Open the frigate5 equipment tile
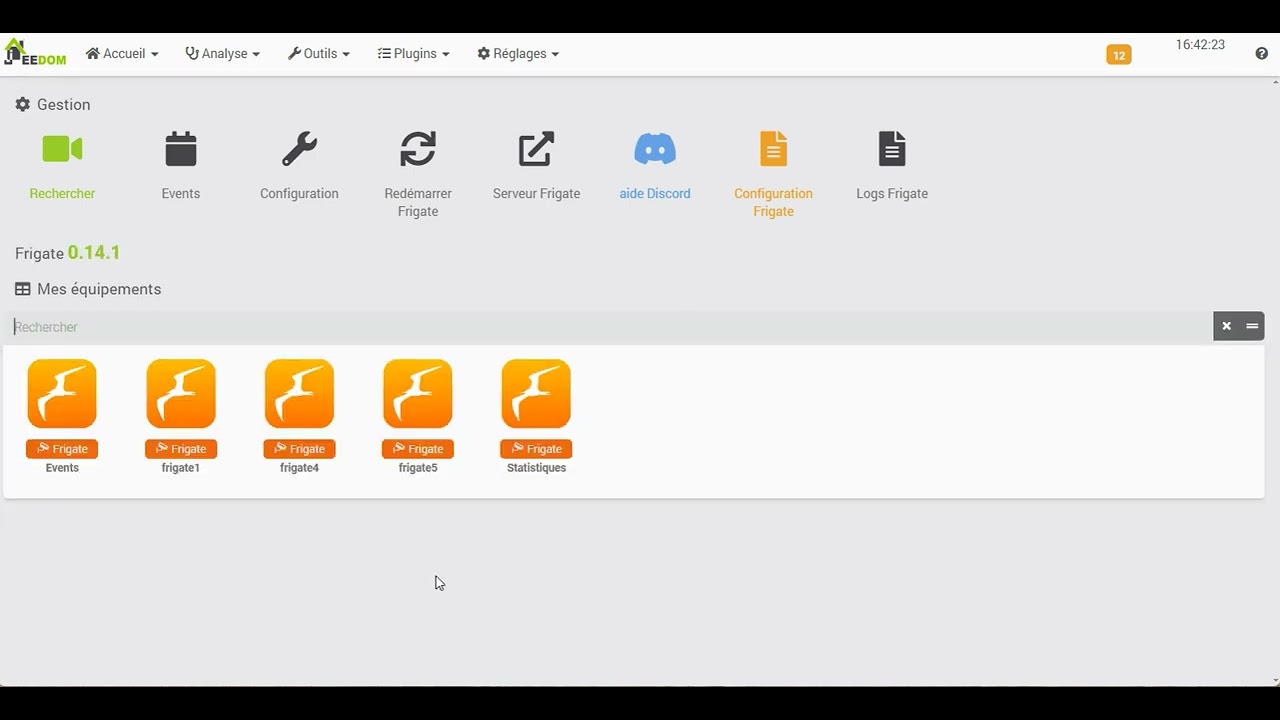 (x=418, y=416)
